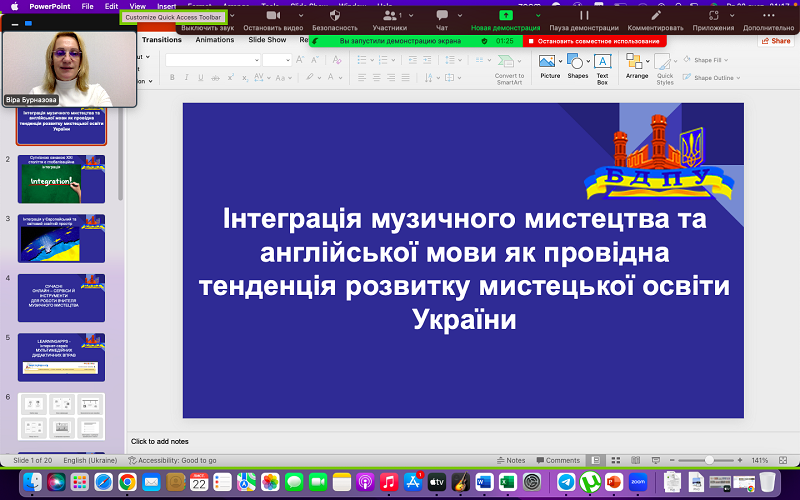Open the Edit menu
The height and width of the screenshot is (500, 800).
pyautogui.click(x=111, y=6)
